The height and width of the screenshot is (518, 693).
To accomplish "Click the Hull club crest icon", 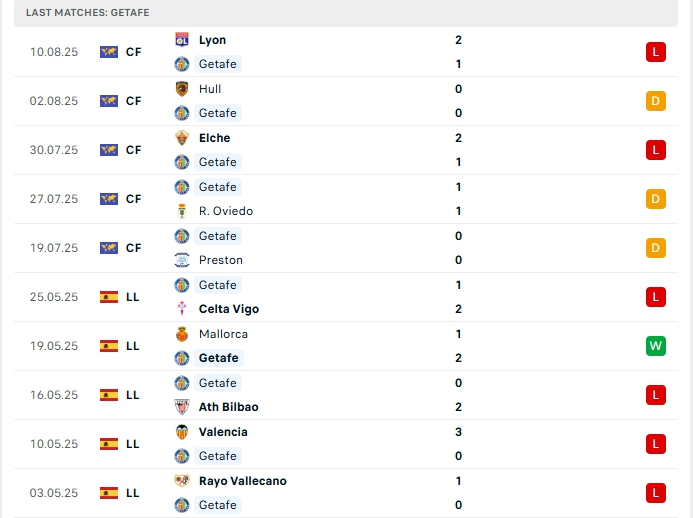I will coord(182,89).
